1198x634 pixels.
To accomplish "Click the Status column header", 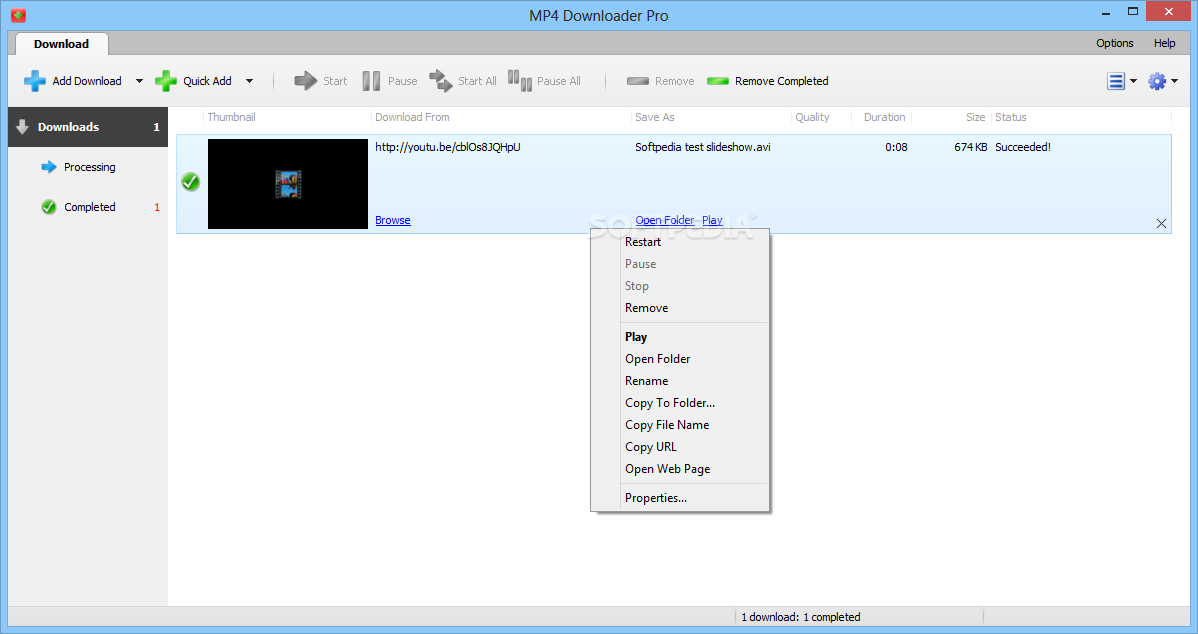I will click(x=1011, y=117).
